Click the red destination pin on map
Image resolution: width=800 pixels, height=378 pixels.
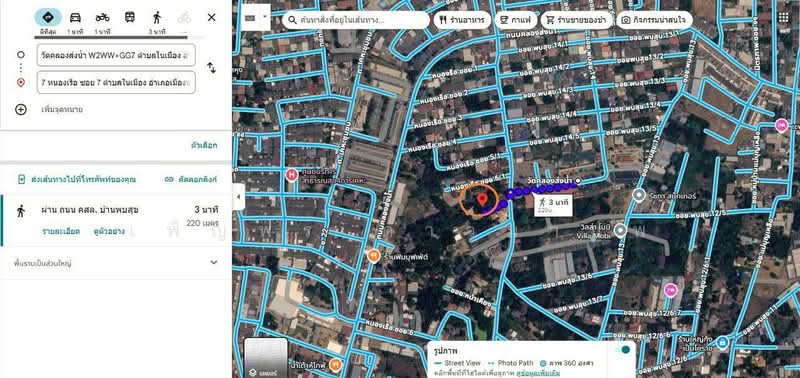point(482,199)
